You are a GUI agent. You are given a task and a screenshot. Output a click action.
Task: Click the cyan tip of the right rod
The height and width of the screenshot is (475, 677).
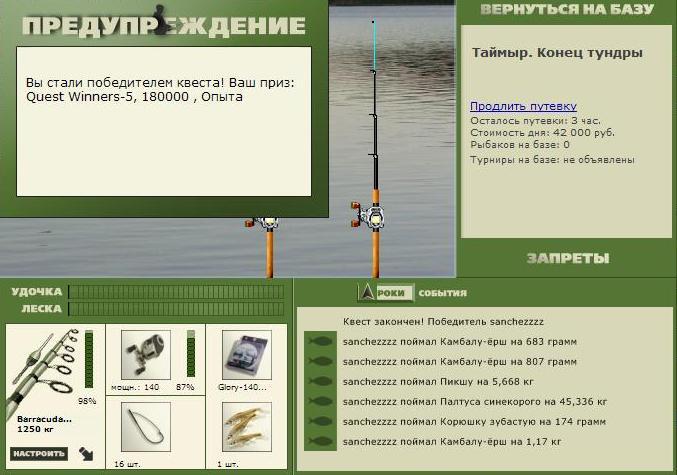click(x=374, y=45)
